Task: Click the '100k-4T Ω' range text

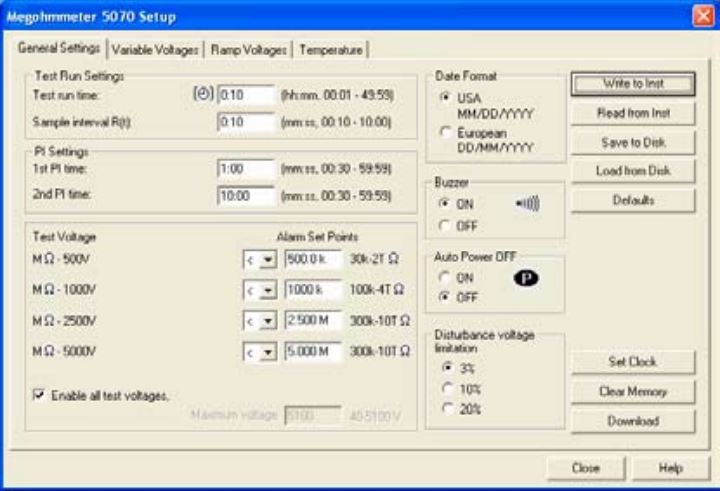Action: coord(377,289)
